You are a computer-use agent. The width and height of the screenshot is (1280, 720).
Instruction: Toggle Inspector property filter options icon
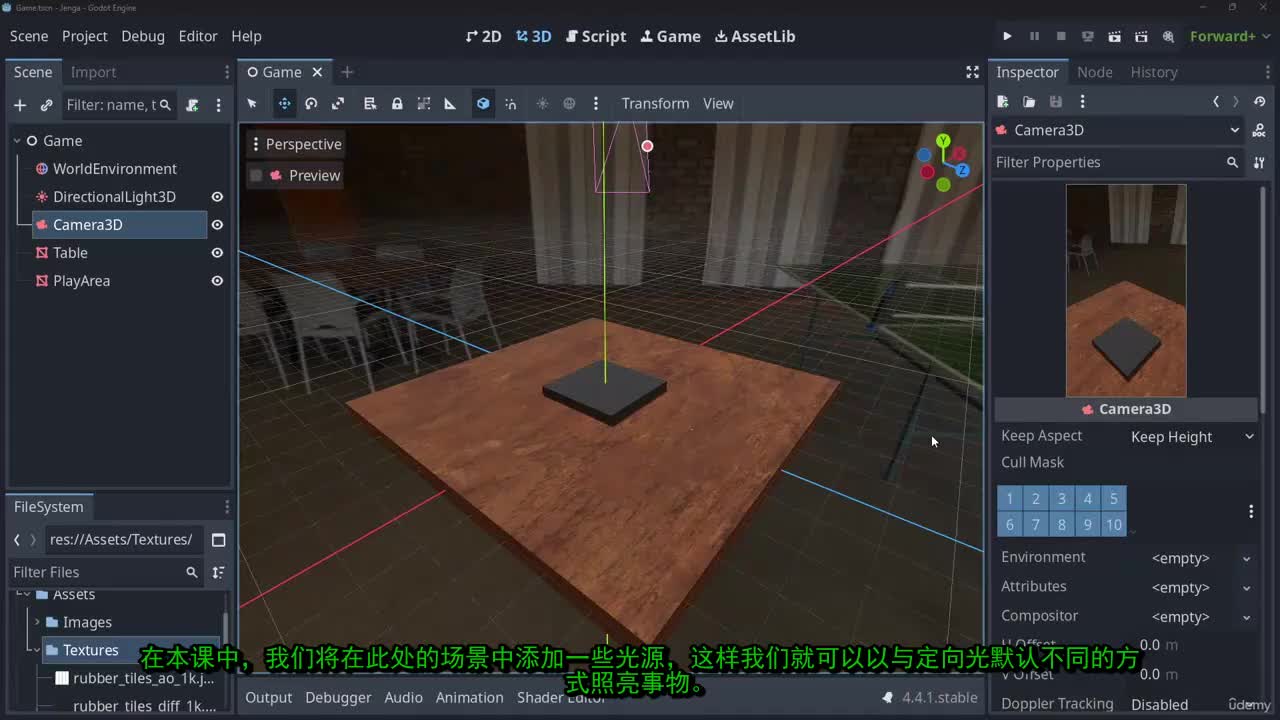tap(1259, 162)
